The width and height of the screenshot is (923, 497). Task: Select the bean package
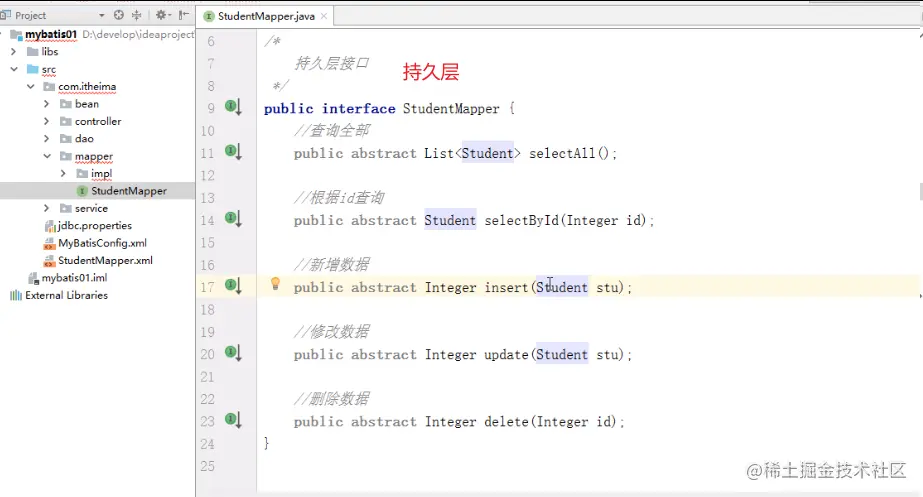pos(87,104)
